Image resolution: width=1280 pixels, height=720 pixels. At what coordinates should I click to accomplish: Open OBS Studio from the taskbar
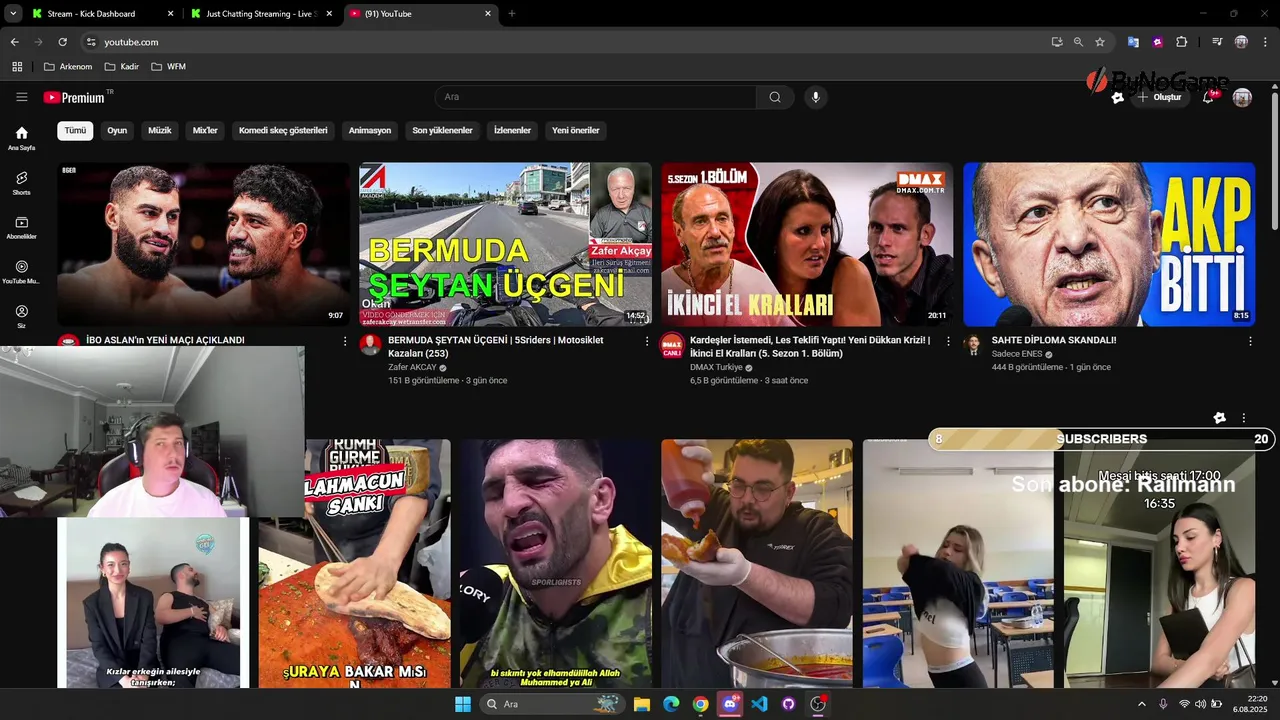pyautogui.click(x=817, y=704)
